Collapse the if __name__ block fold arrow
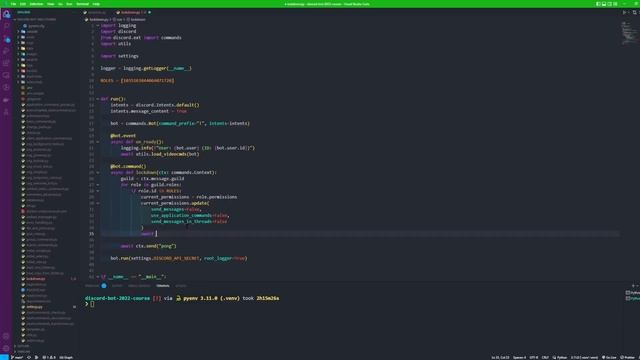 click(98, 276)
